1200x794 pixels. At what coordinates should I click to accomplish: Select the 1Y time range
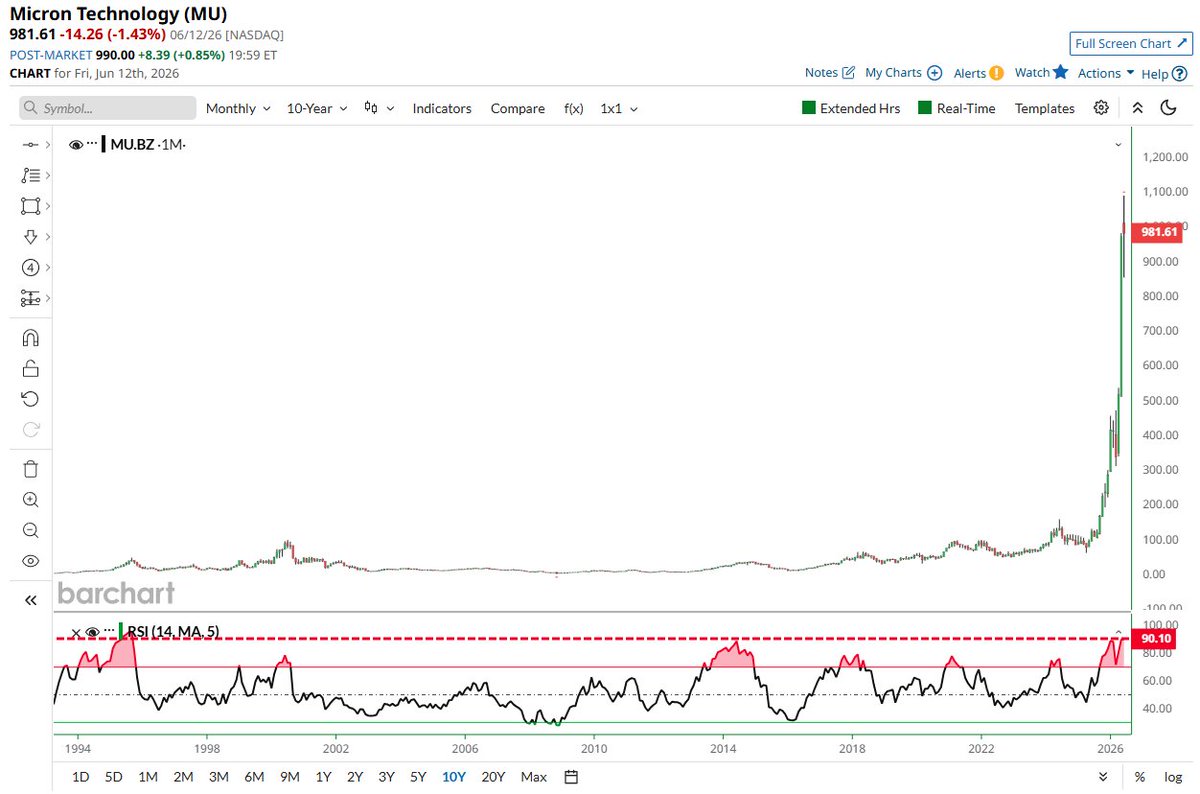(x=323, y=777)
